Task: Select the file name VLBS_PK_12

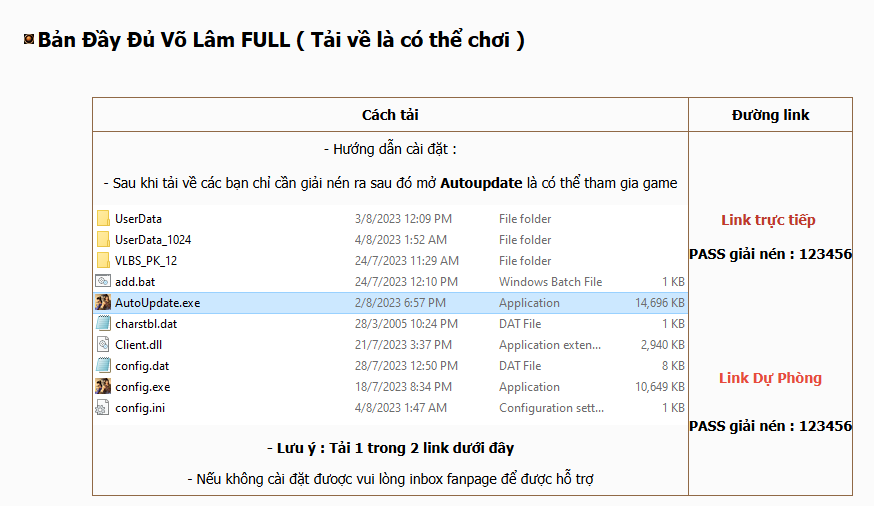Action: pyautogui.click(x=146, y=261)
